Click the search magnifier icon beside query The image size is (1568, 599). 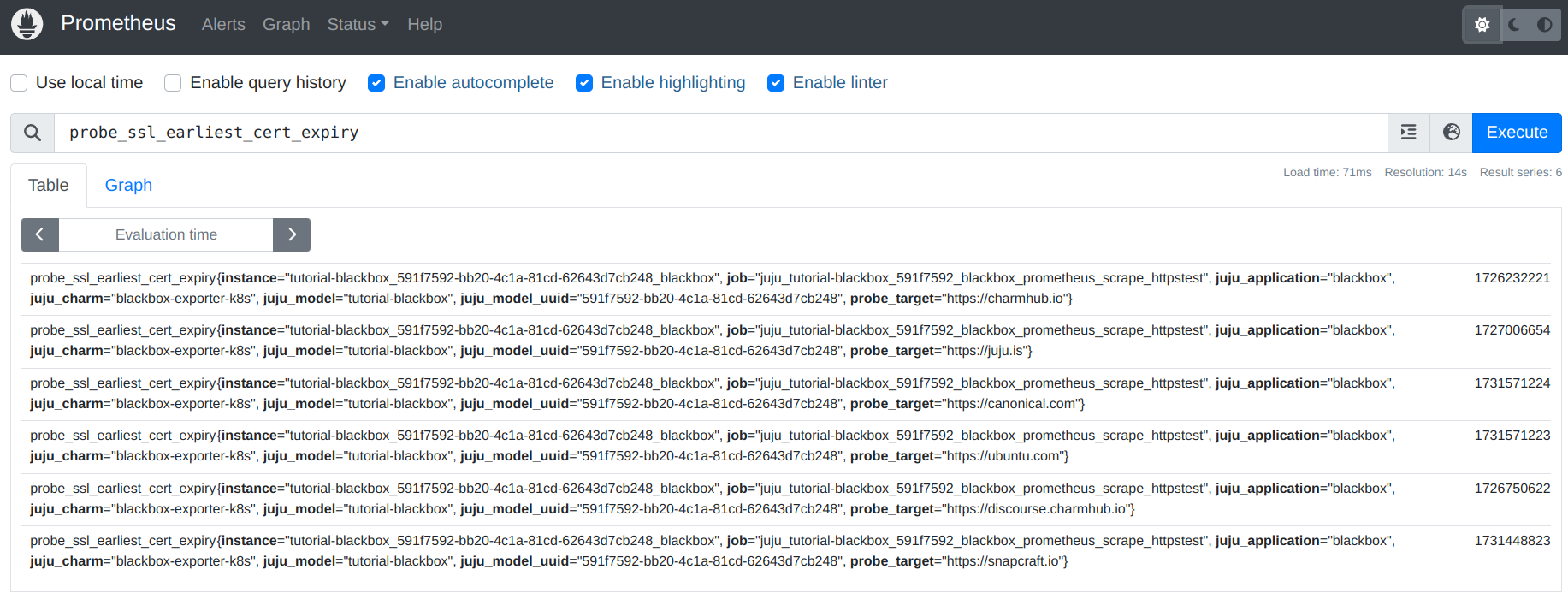[33, 133]
